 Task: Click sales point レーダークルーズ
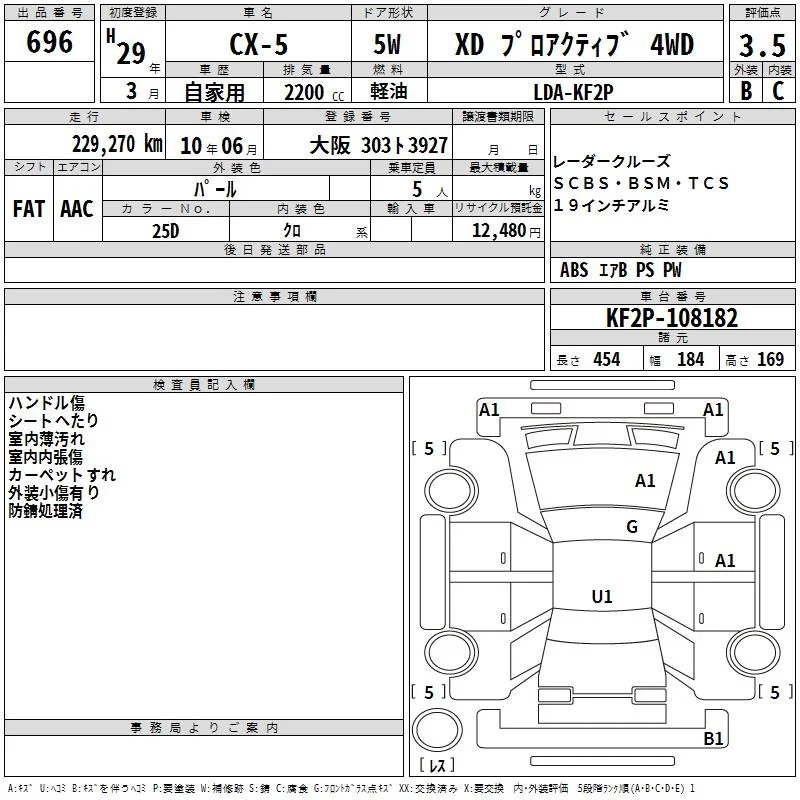tap(611, 162)
